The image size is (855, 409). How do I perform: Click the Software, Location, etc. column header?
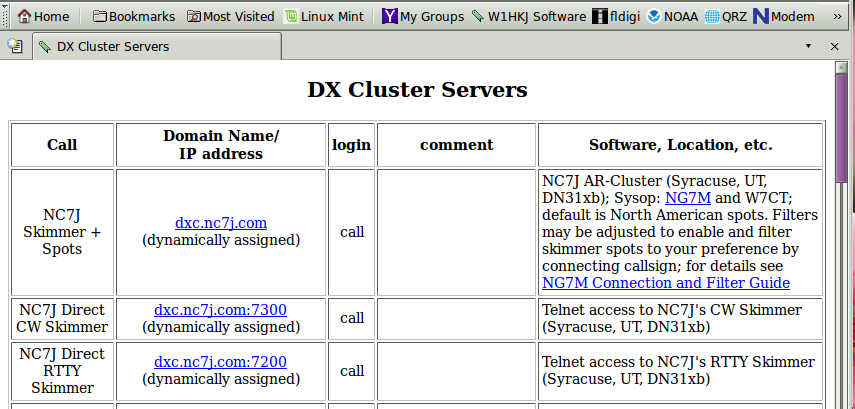point(681,145)
